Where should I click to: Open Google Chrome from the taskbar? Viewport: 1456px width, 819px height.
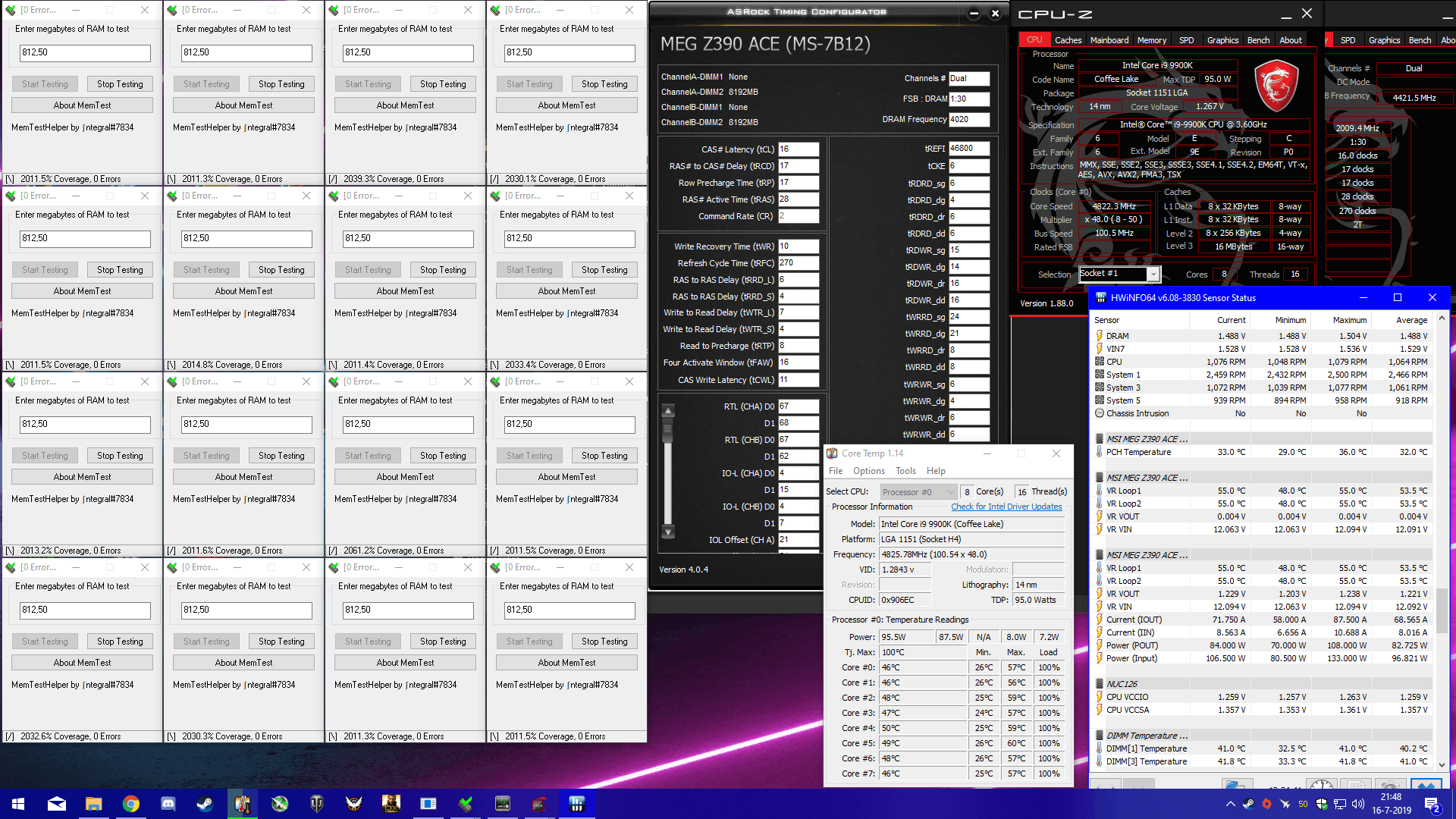click(130, 804)
